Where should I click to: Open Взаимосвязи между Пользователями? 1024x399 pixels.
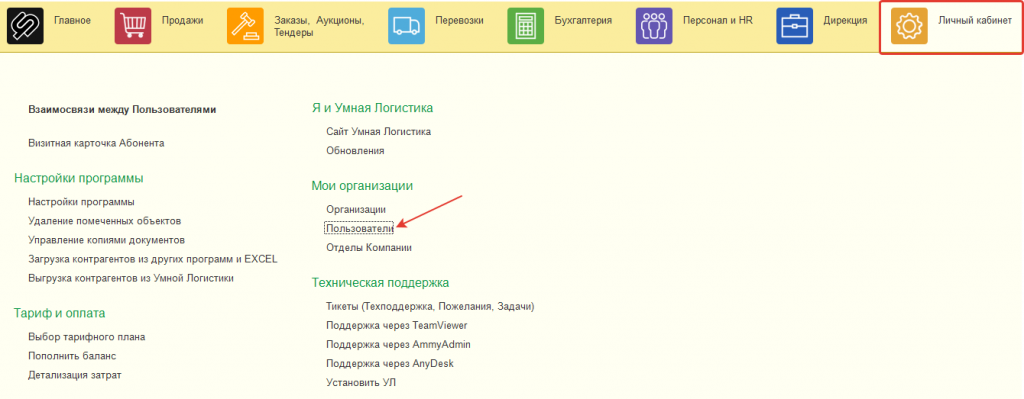122,110
